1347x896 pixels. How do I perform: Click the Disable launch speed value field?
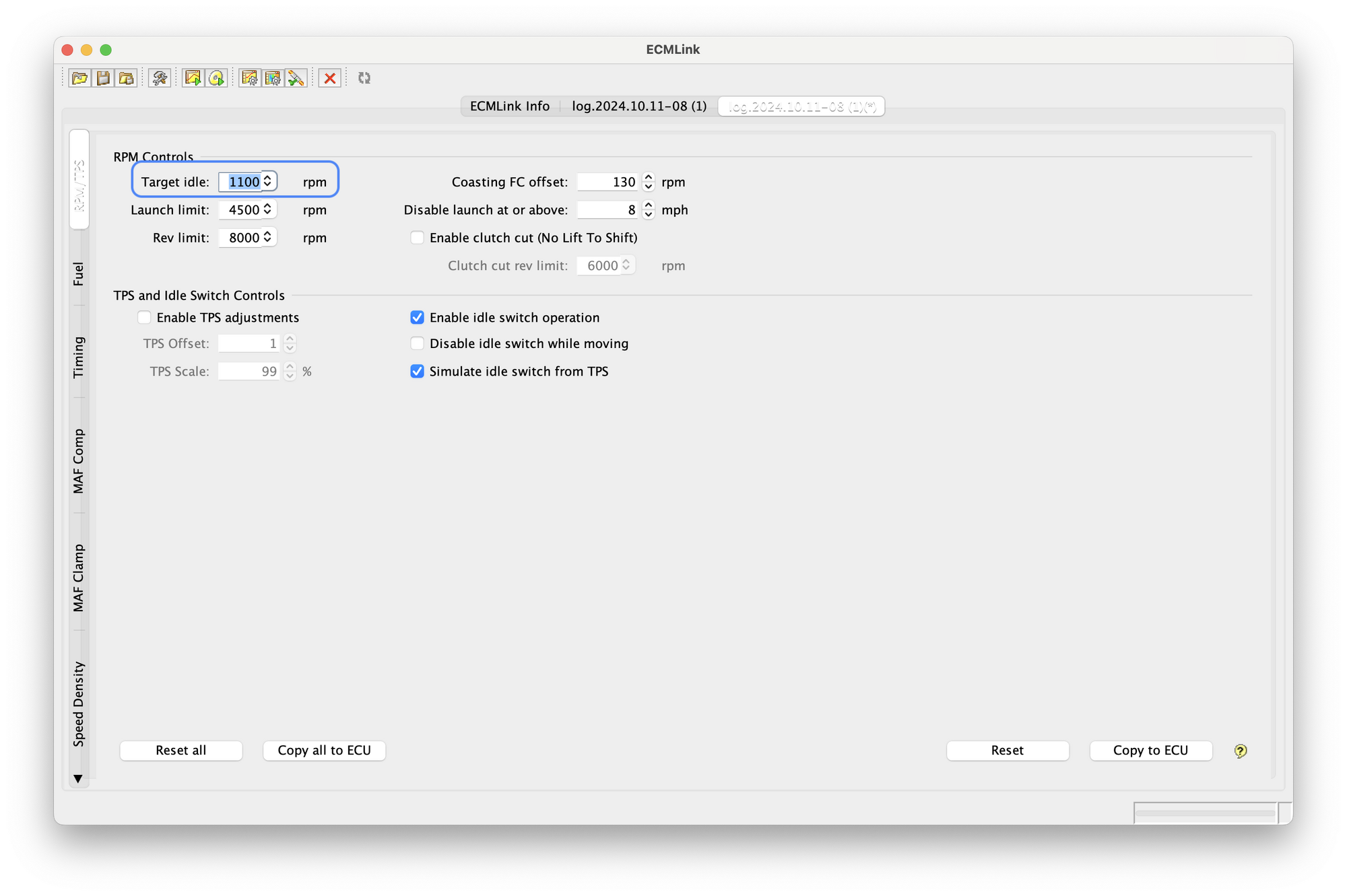click(x=608, y=210)
